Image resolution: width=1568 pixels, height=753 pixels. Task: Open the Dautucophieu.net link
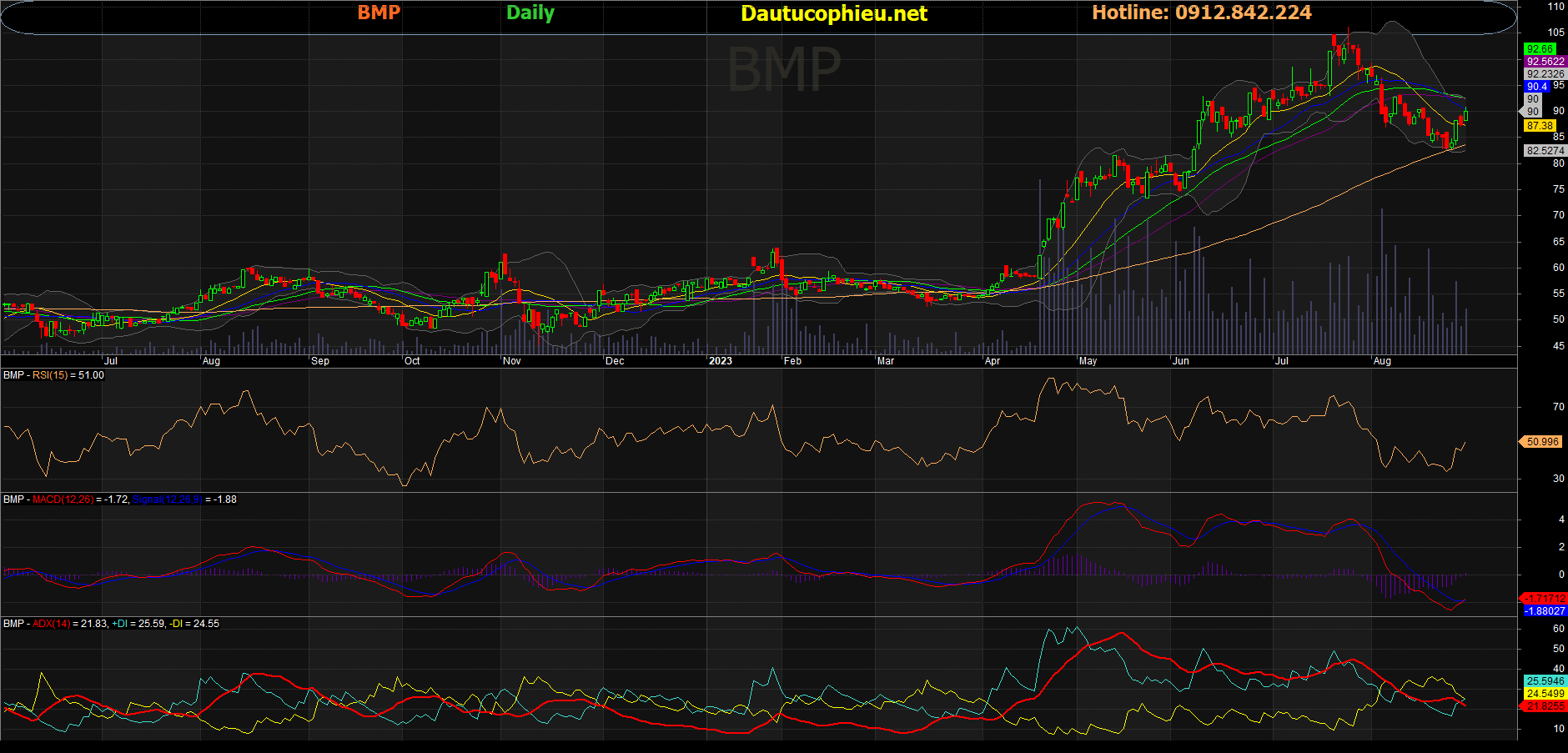[833, 13]
